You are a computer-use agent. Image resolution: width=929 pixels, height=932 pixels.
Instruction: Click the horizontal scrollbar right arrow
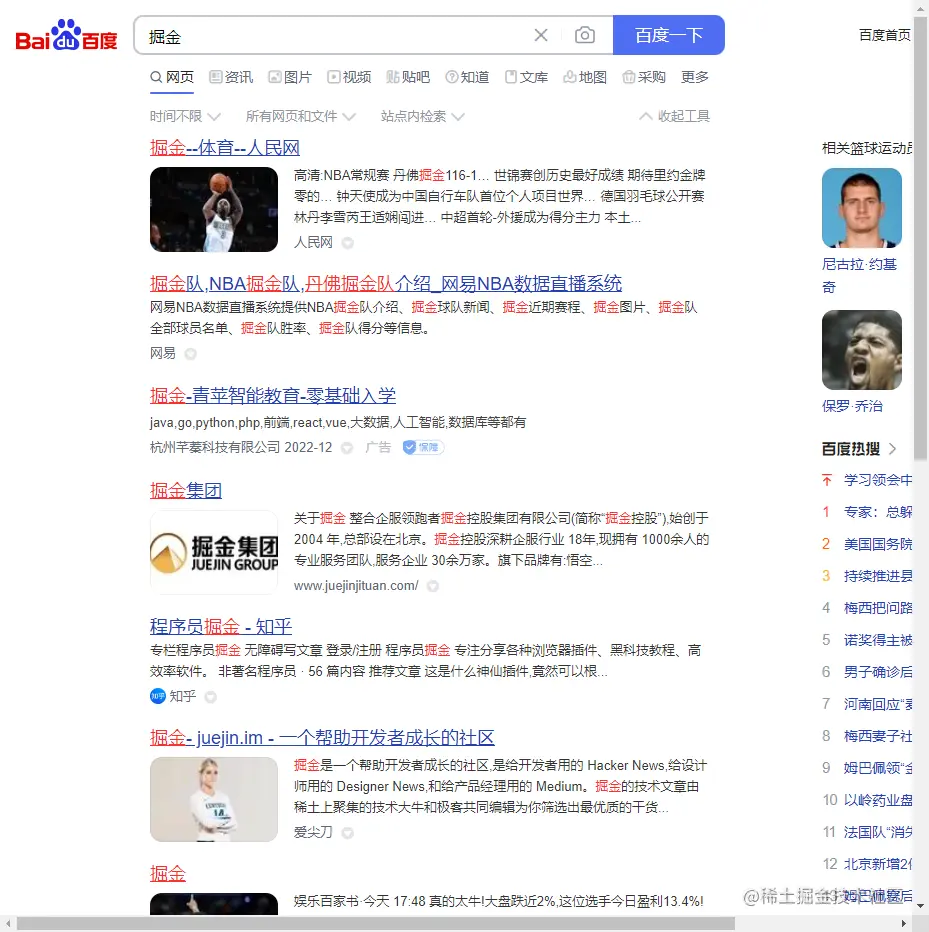(904, 924)
